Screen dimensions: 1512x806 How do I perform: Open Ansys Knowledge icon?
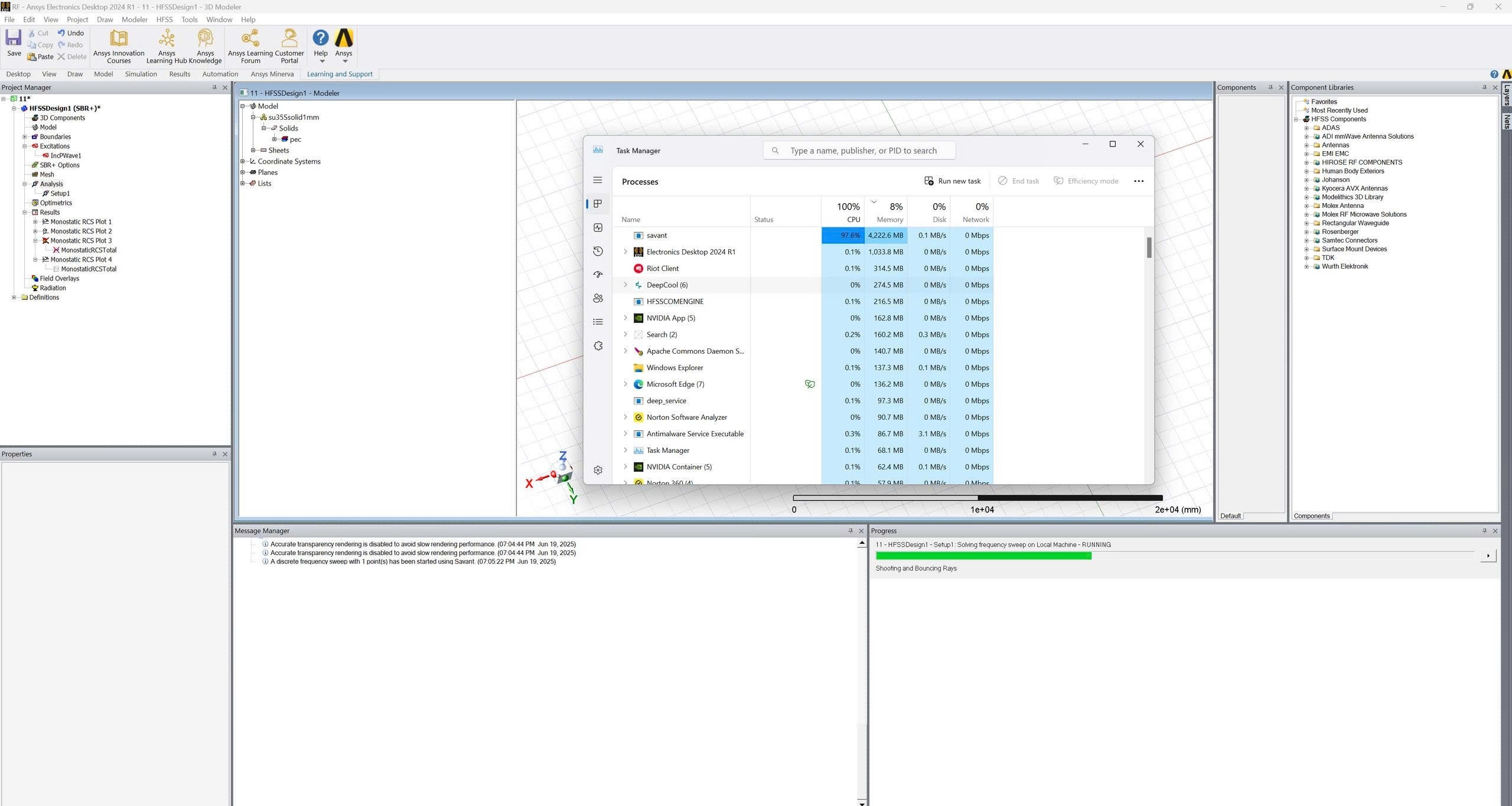point(206,38)
